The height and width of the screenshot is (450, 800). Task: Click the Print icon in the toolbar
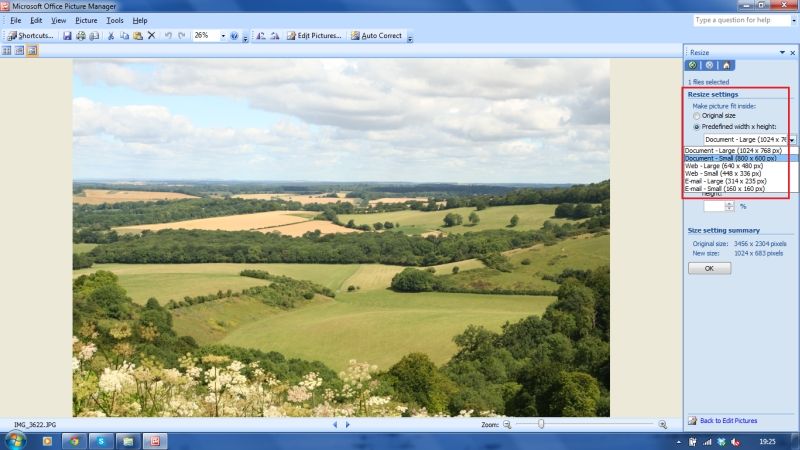81,36
